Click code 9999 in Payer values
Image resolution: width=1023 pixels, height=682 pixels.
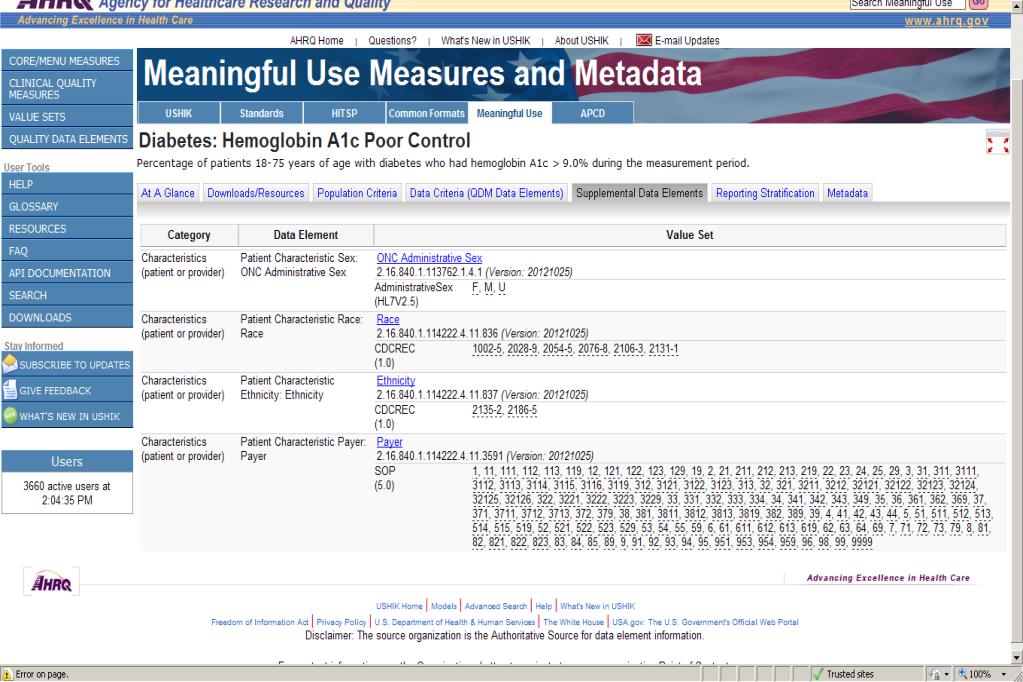pyautogui.click(x=861, y=541)
